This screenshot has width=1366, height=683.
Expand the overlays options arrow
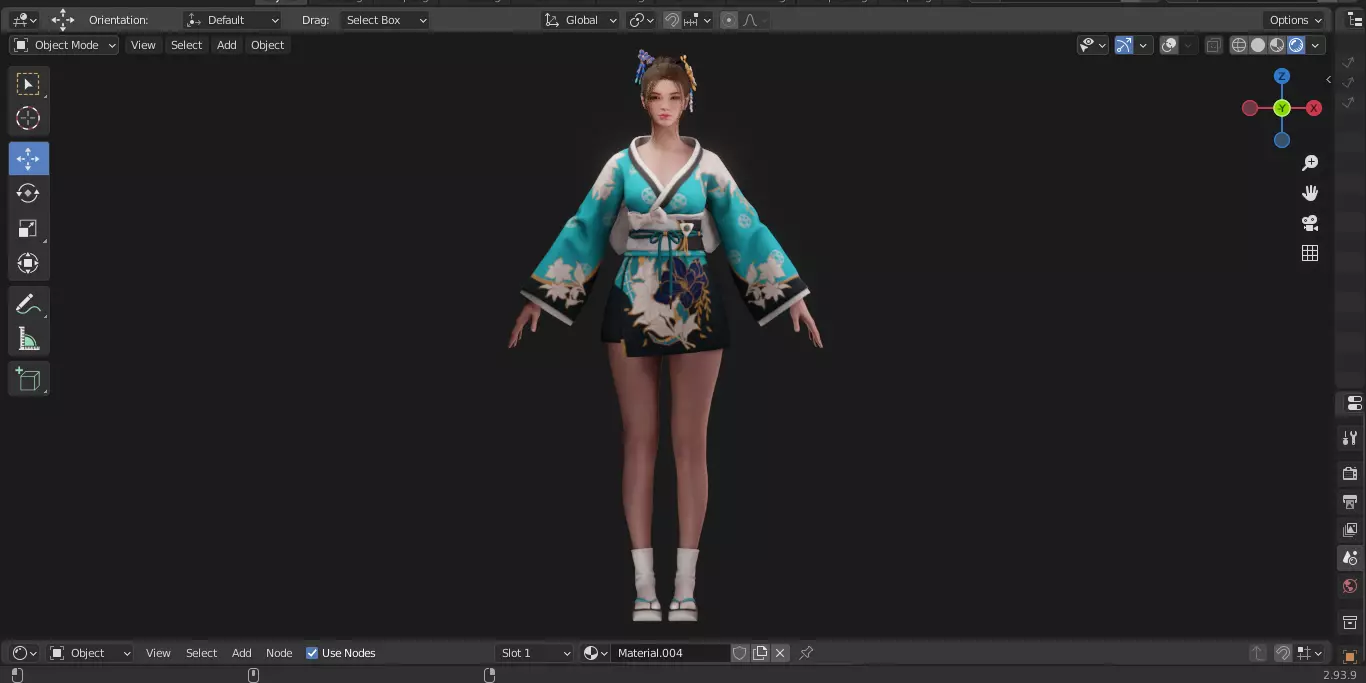1188,45
